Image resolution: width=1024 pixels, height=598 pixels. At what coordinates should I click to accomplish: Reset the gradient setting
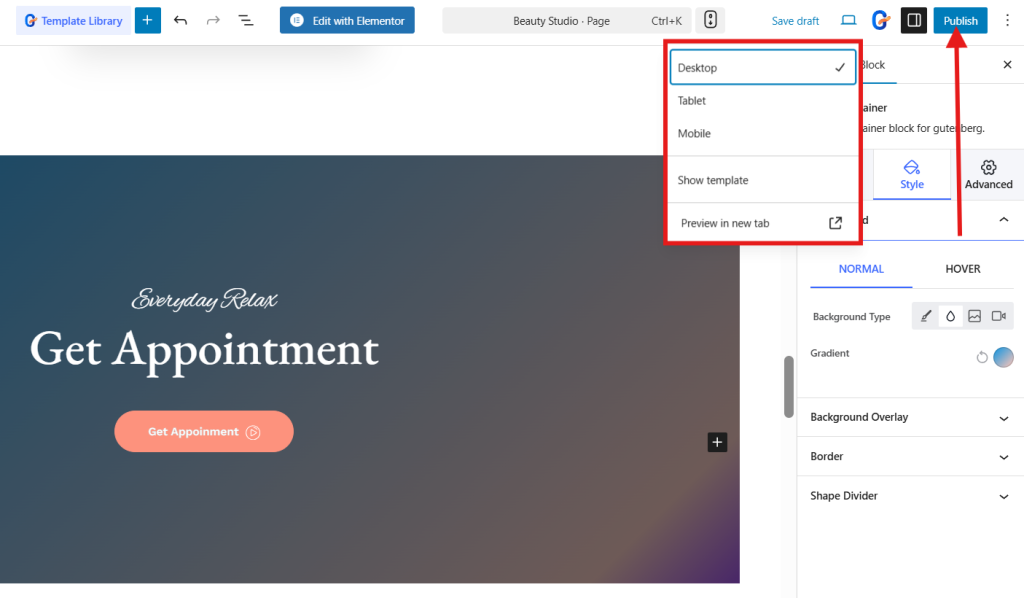[982, 357]
